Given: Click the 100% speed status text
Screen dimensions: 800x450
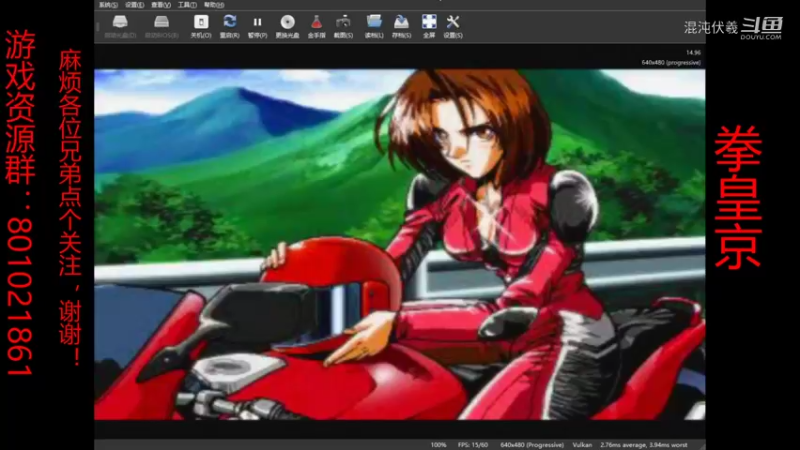Looking at the screenshot, I should (438, 445).
